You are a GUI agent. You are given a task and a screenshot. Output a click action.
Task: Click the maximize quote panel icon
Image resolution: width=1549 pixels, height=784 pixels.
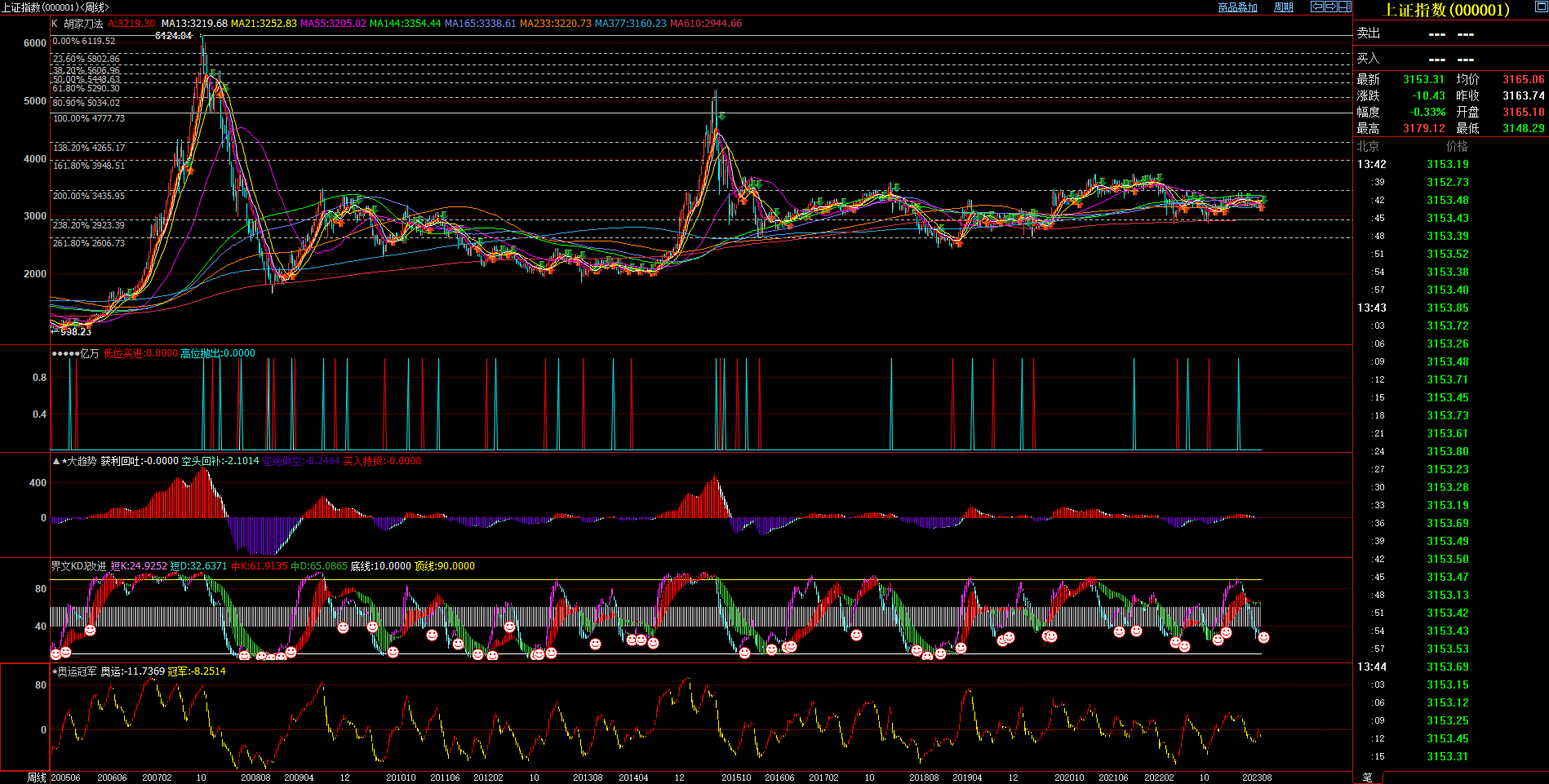click(x=1541, y=7)
